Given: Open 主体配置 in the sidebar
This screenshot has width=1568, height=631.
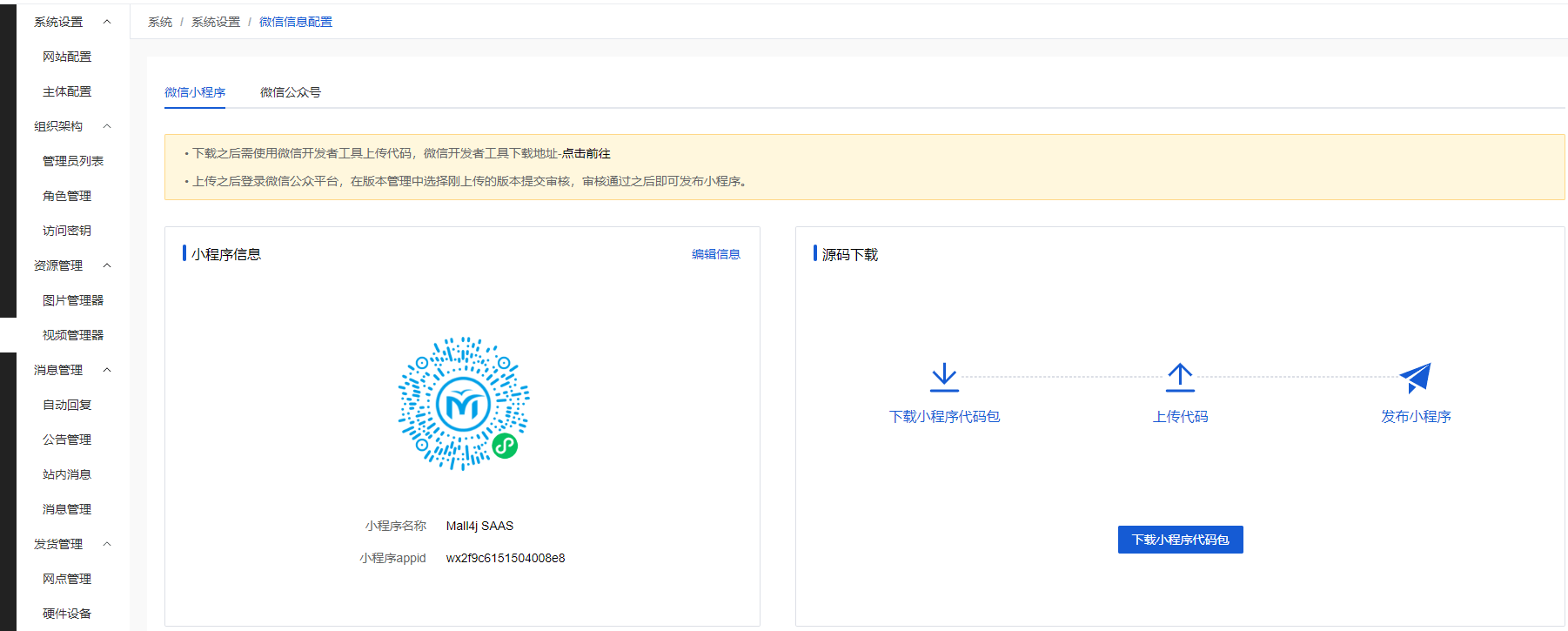Looking at the screenshot, I should coord(67,91).
